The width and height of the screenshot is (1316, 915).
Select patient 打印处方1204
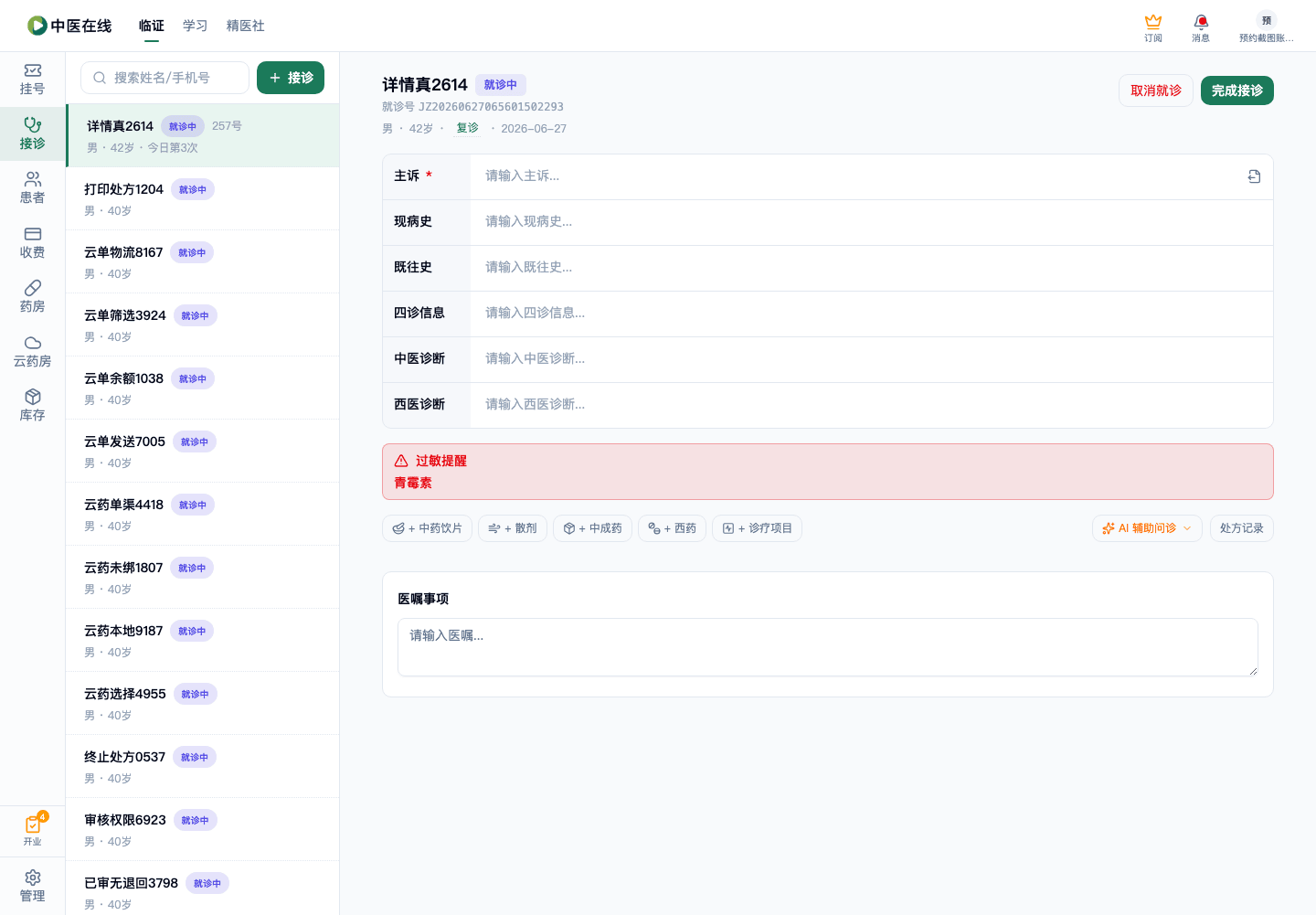(x=203, y=198)
